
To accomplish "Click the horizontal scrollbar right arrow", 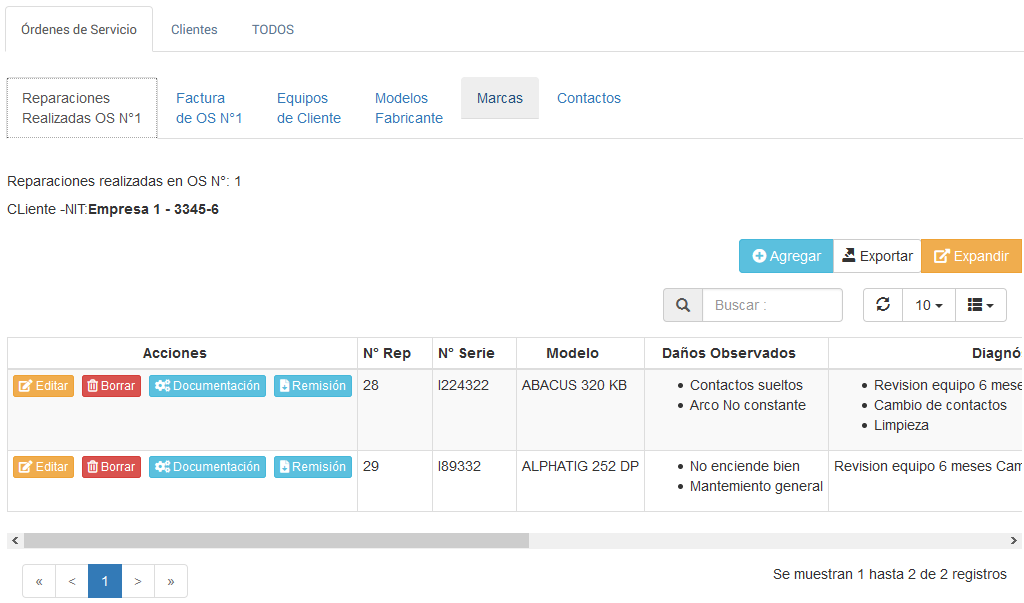I will click(x=1014, y=540).
